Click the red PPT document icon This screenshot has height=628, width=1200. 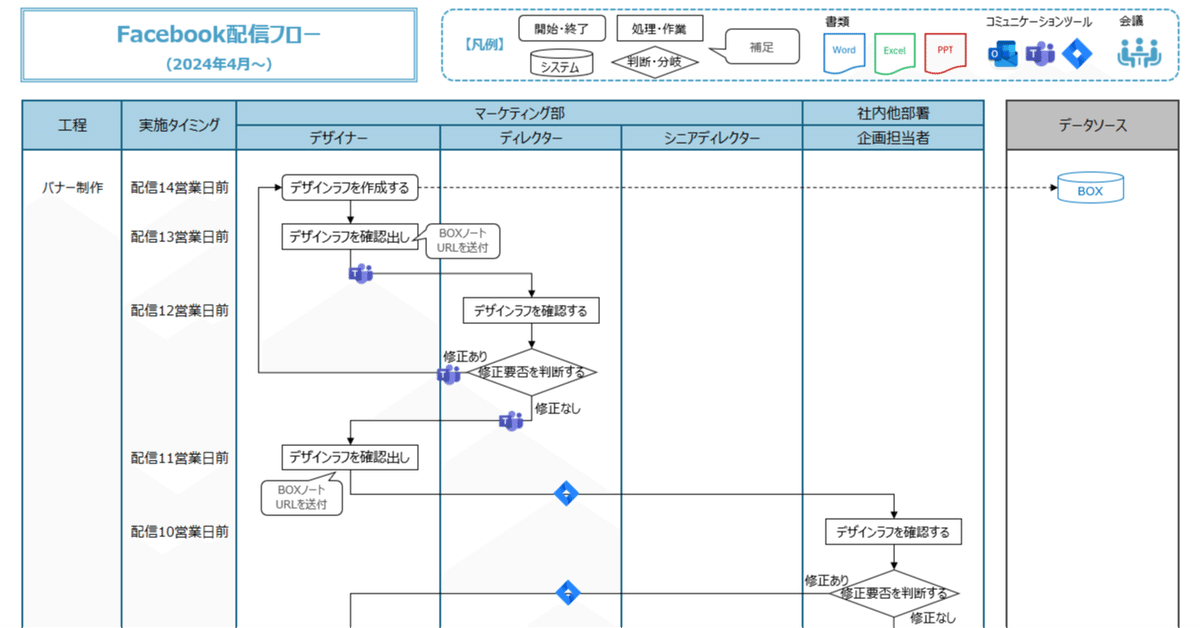945,52
